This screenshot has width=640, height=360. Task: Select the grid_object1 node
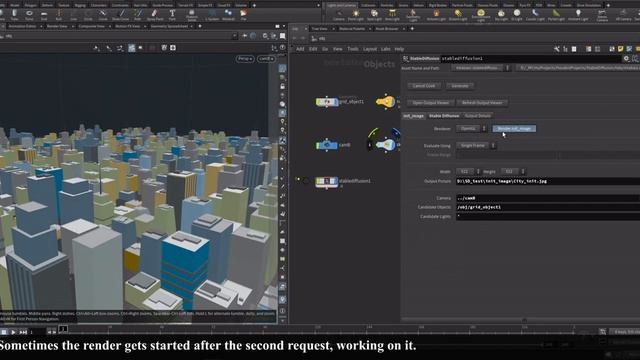tap(327, 102)
